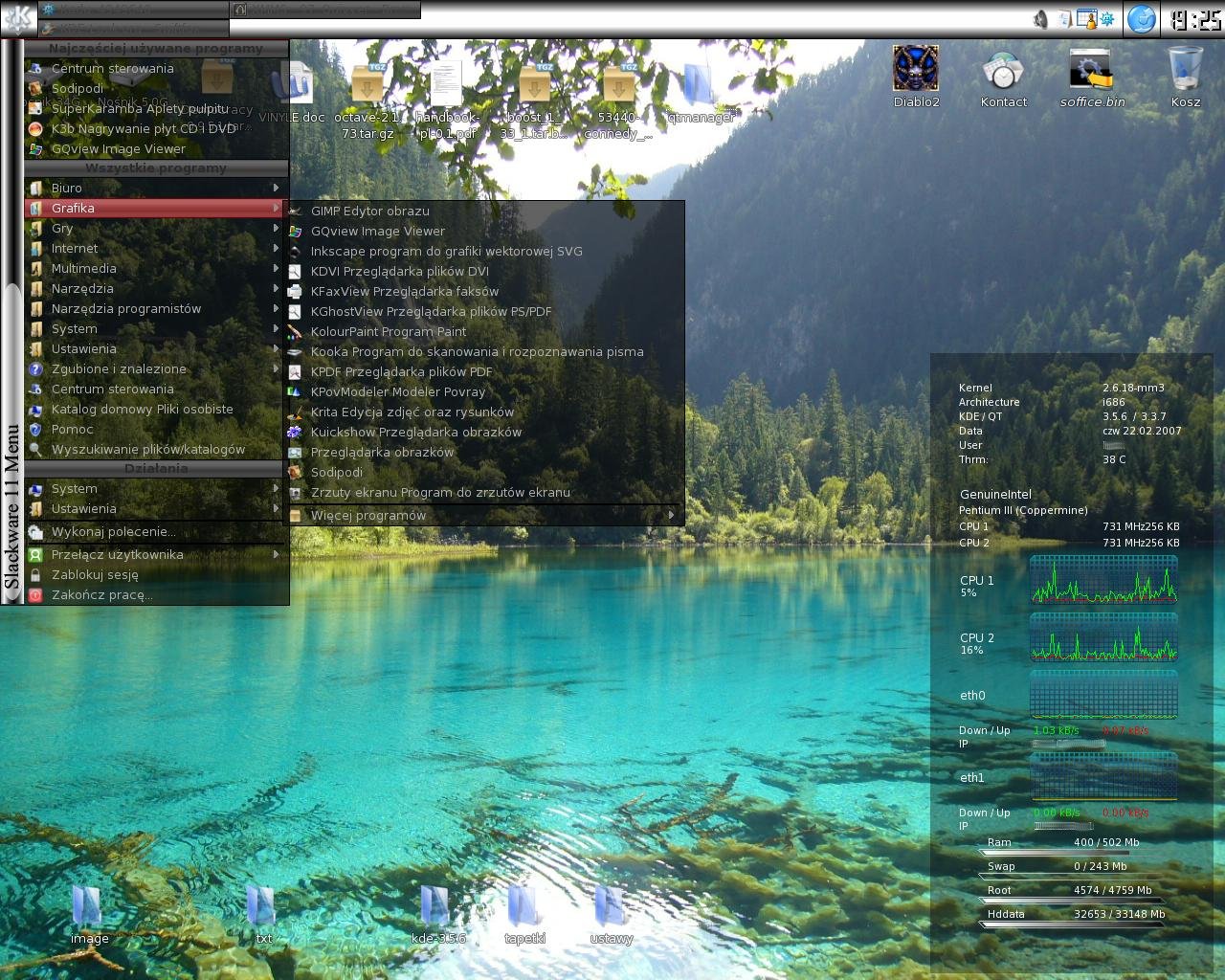Screen dimensions: 1225x980
Task: Open the txt folder on desktop
Action: point(263,915)
